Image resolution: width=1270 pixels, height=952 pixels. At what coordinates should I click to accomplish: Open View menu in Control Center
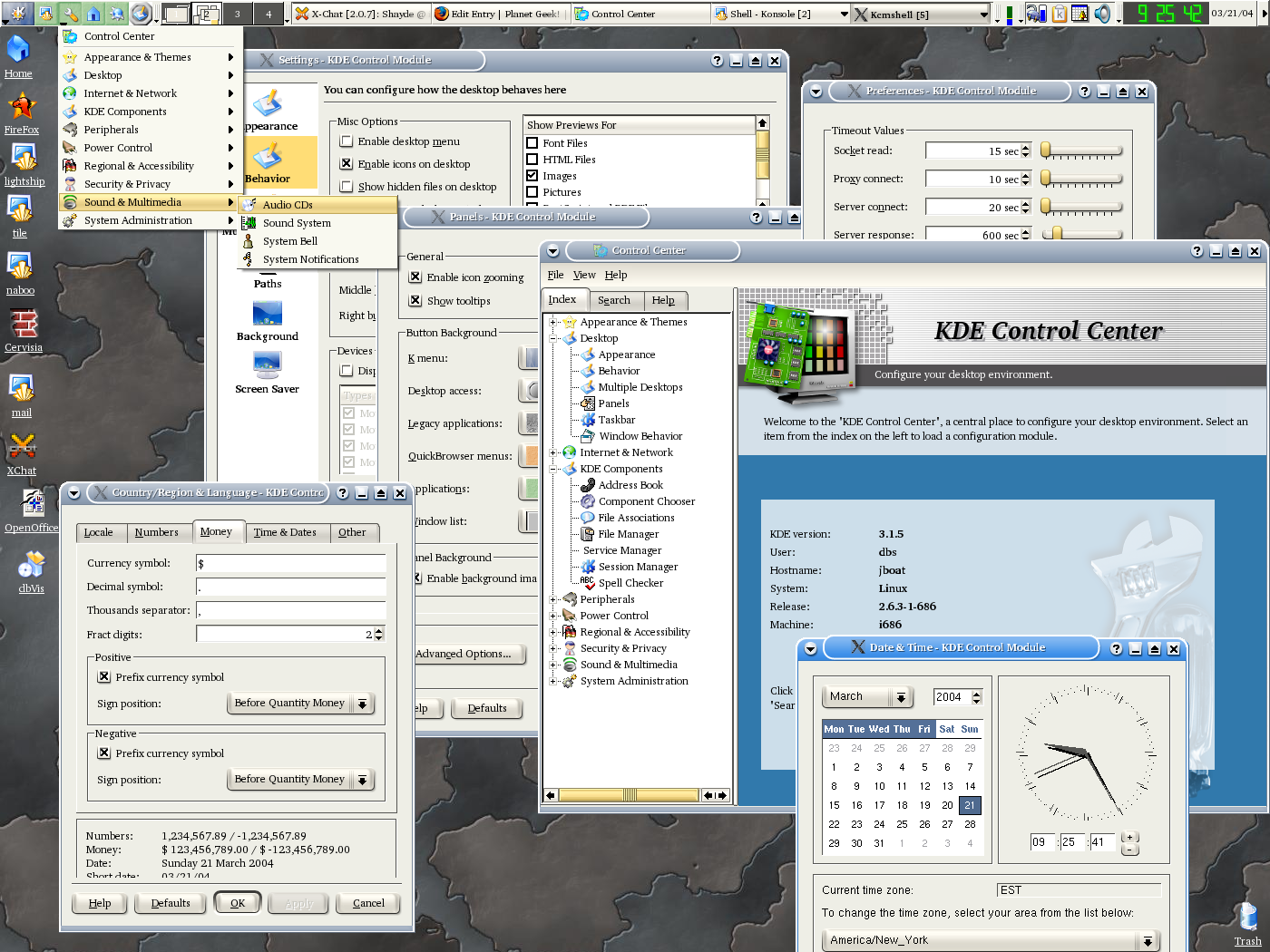tap(584, 275)
